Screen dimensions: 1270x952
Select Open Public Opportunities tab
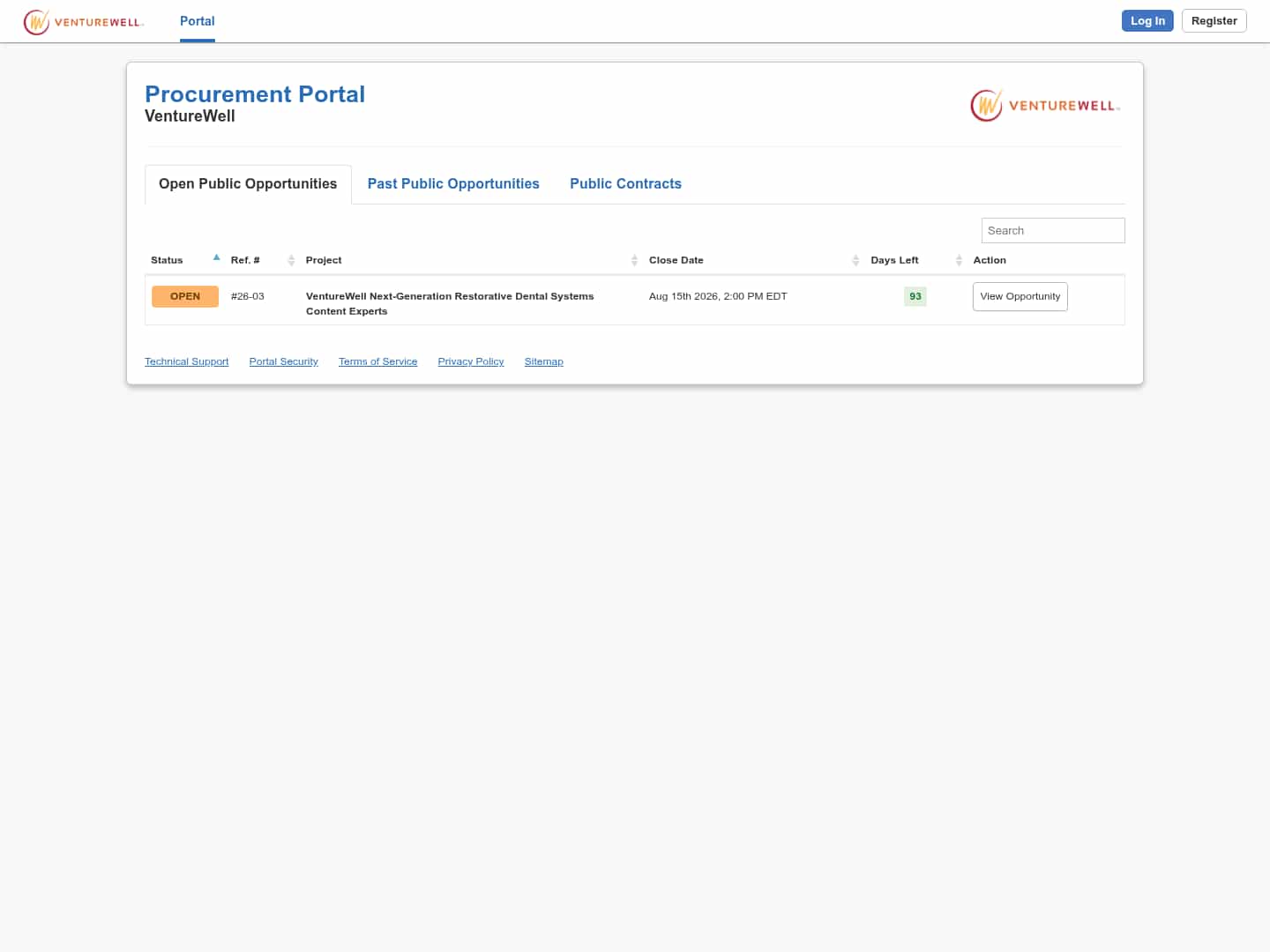pyautogui.click(x=248, y=184)
